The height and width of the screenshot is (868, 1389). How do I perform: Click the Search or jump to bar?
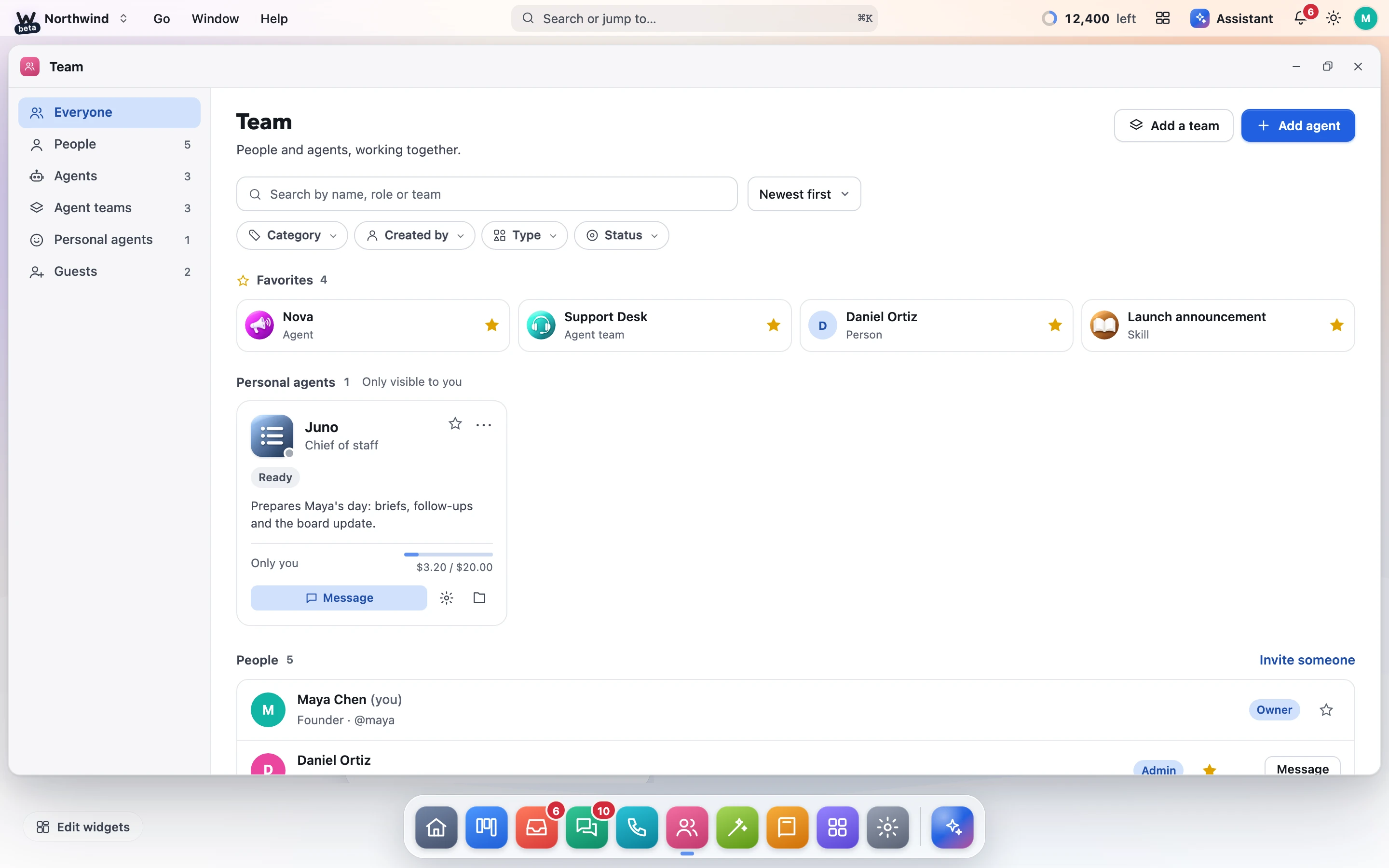pyautogui.click(x=694, y=18)
